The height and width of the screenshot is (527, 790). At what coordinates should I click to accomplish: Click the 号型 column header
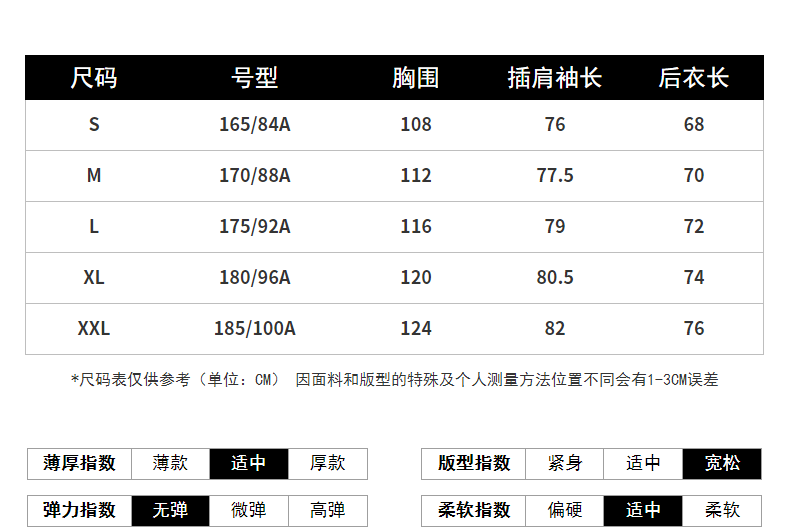click(x=254, y=78)
